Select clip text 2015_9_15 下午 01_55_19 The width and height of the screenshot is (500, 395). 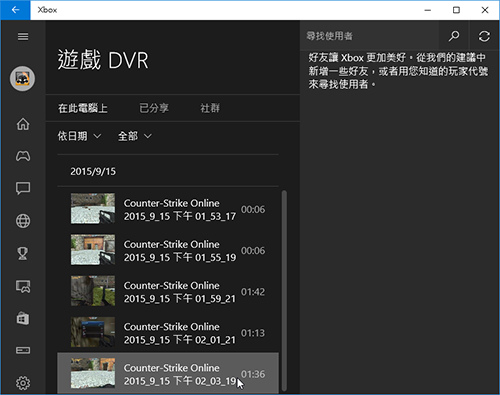click(180, 258)
